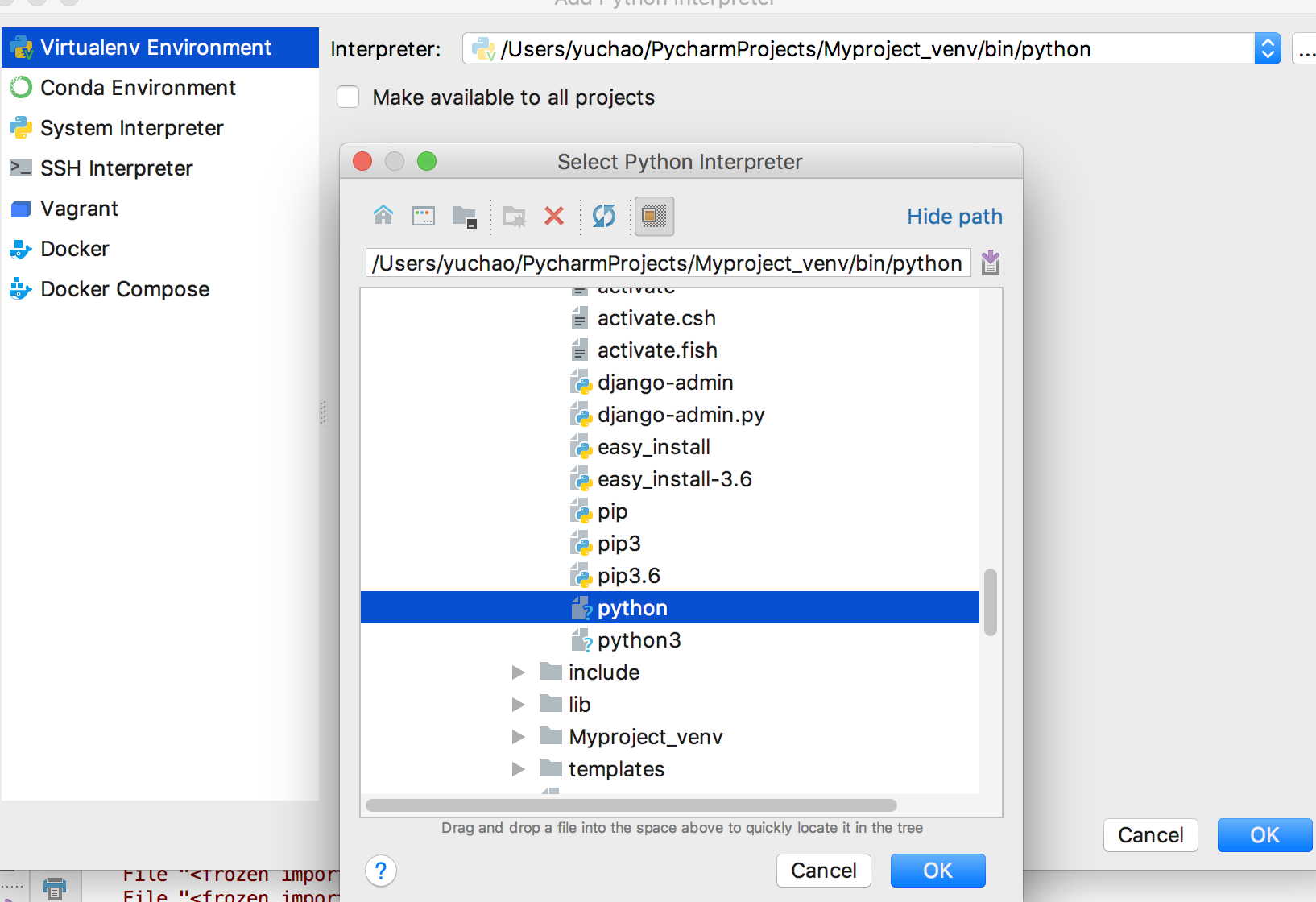Click the Home directory toolbar icon
Viewport: 1316px width, 902px height.
383,216
